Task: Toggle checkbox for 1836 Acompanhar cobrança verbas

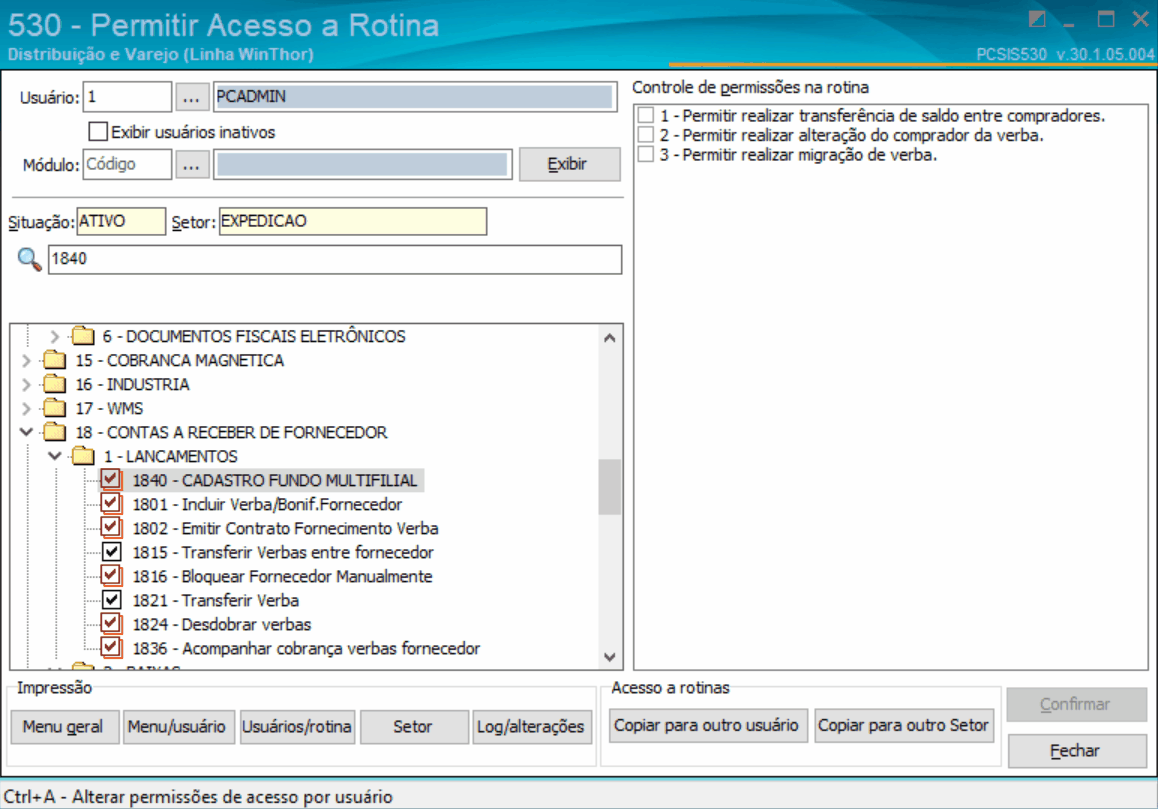Action: click(x=111, y=648)
